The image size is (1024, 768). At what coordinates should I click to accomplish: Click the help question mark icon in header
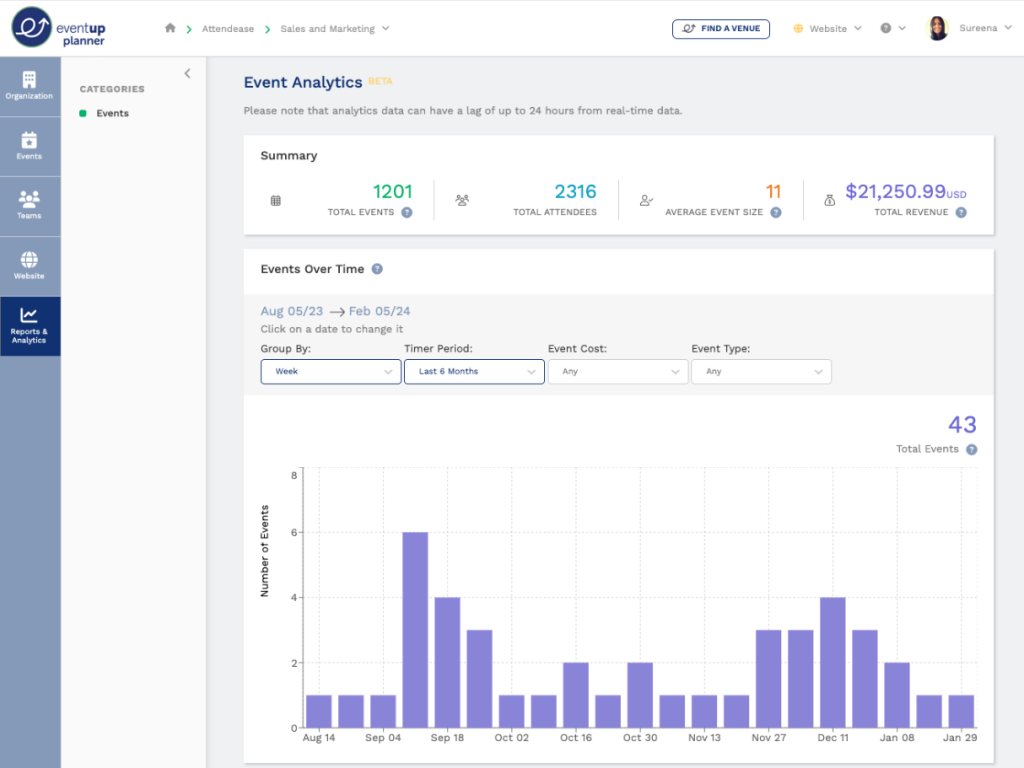point(886,28)
